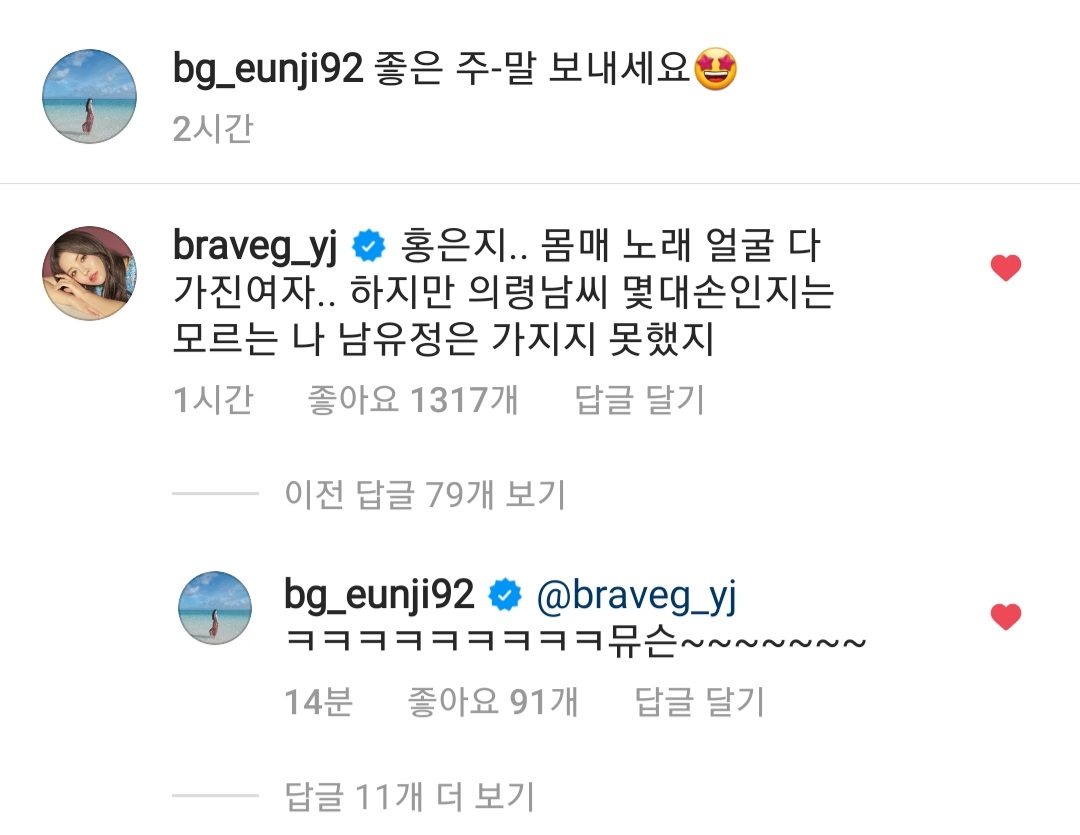Reply to braveg_yj via 답글 달기
The width and height of the screenshot is (1080, 835).
pyautogui.click(x=640, y=400)
